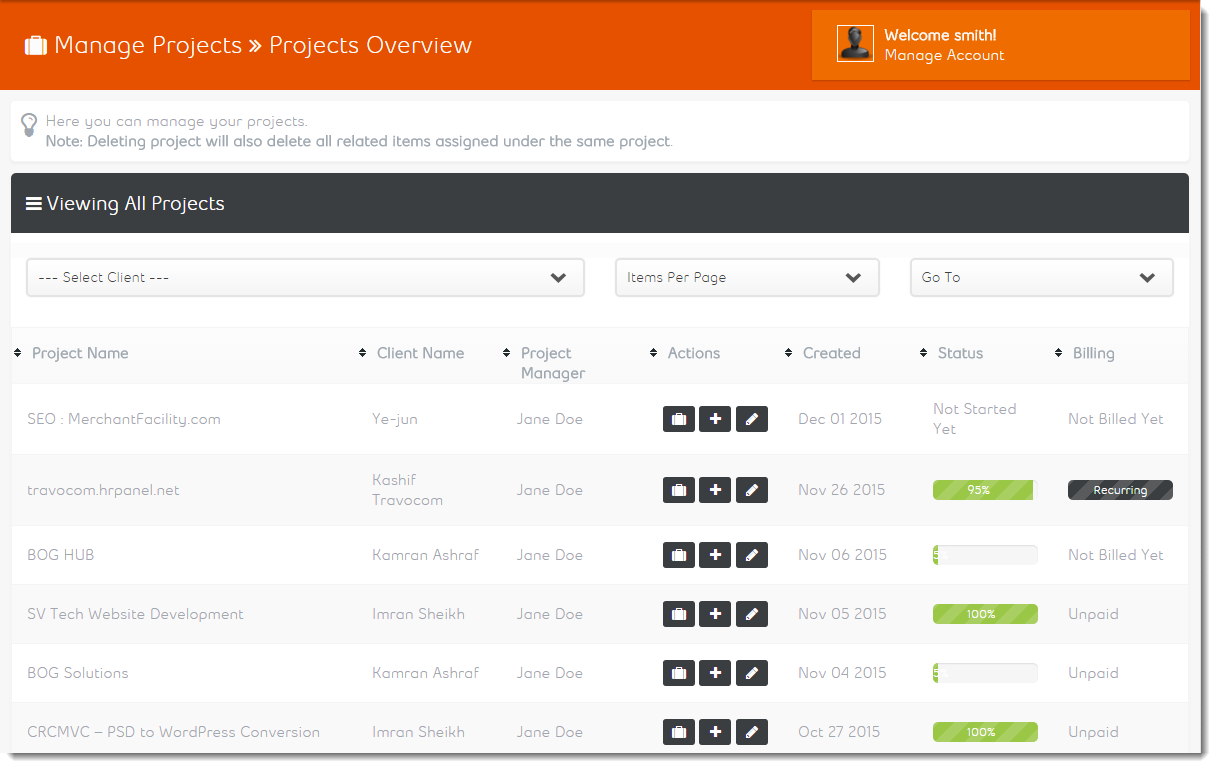Sort table by Client Name column

coord(420,353)
